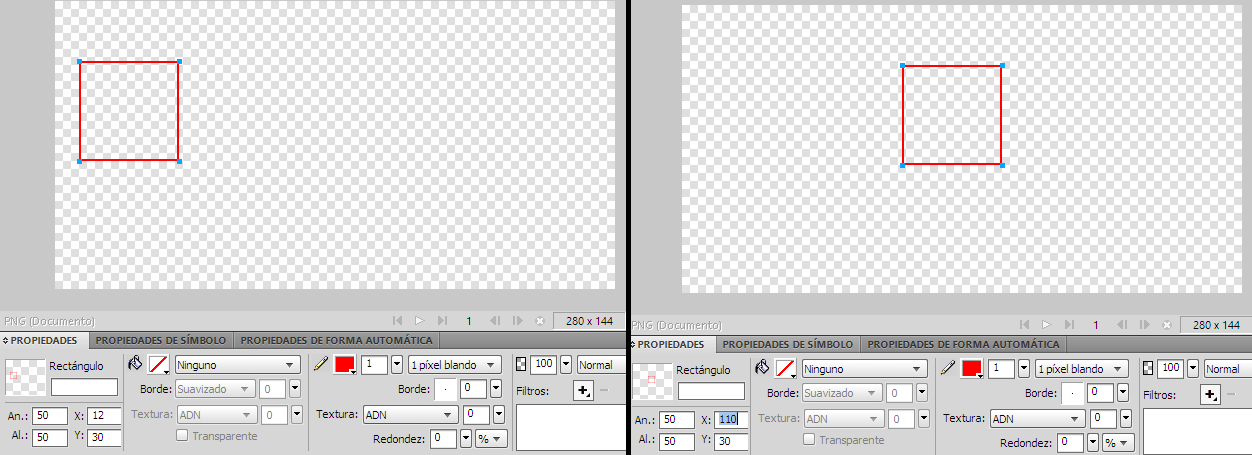Jump to last frame in left window
1252x455 pixels.
pos(443,321)
